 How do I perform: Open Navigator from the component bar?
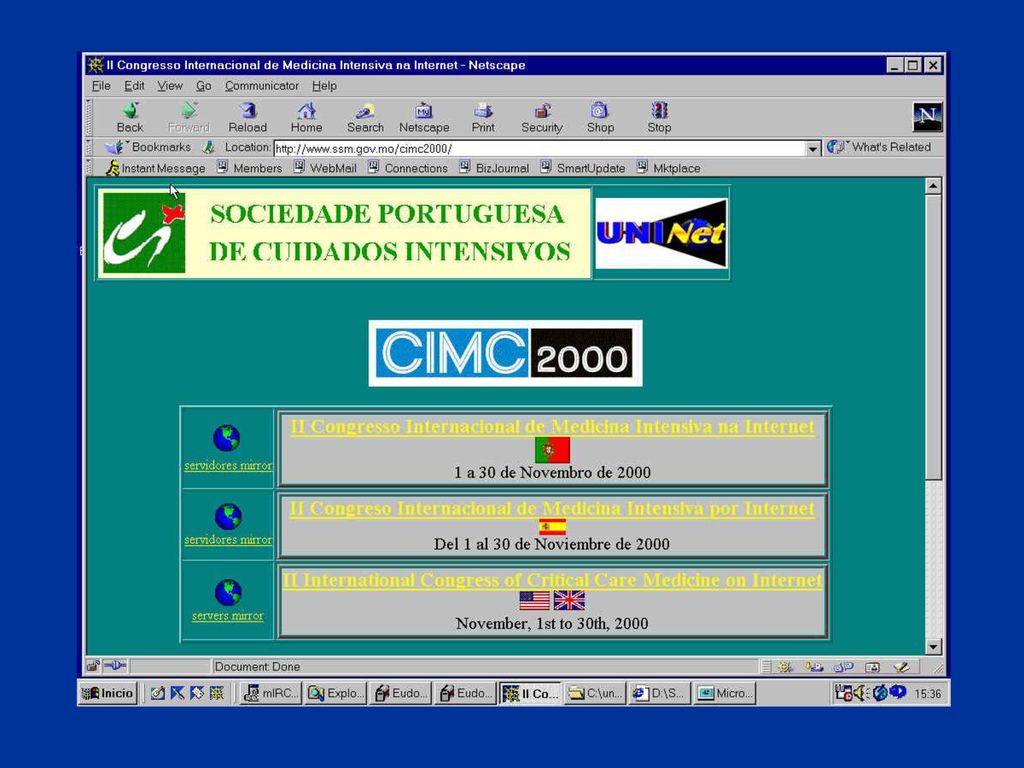click(784, 667)
